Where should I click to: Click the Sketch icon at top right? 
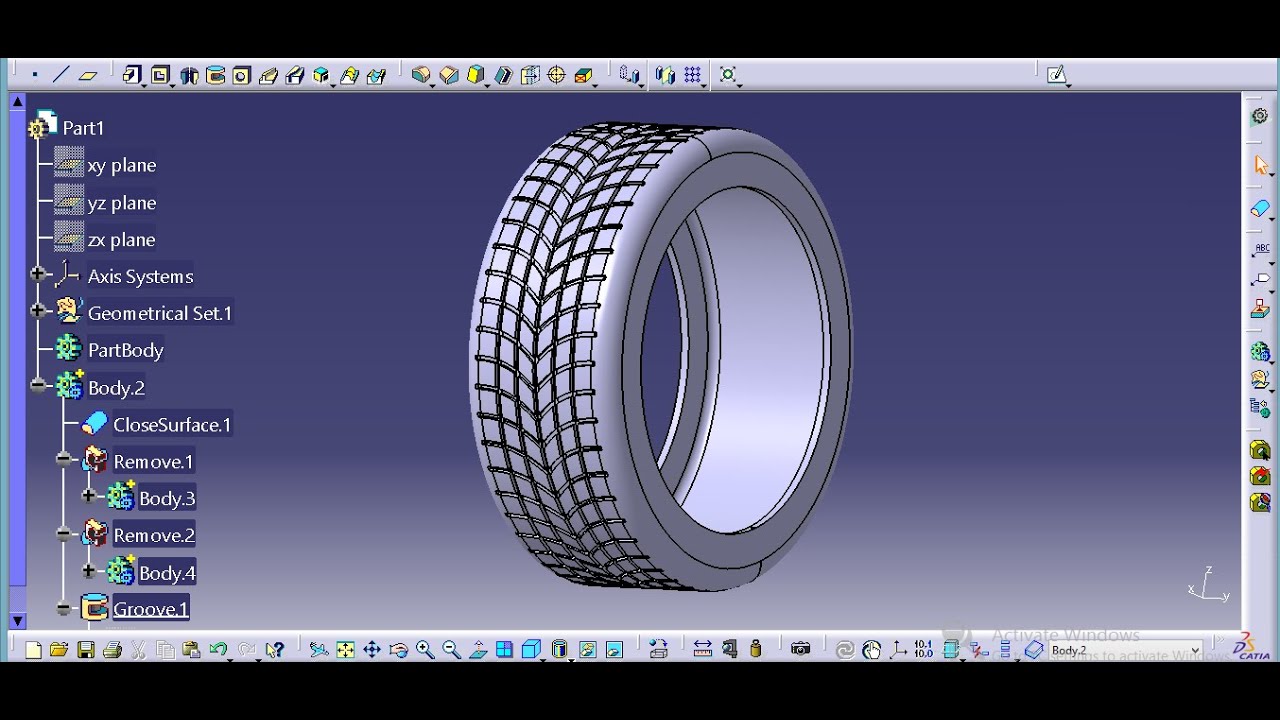click(x=1057, y=75)
